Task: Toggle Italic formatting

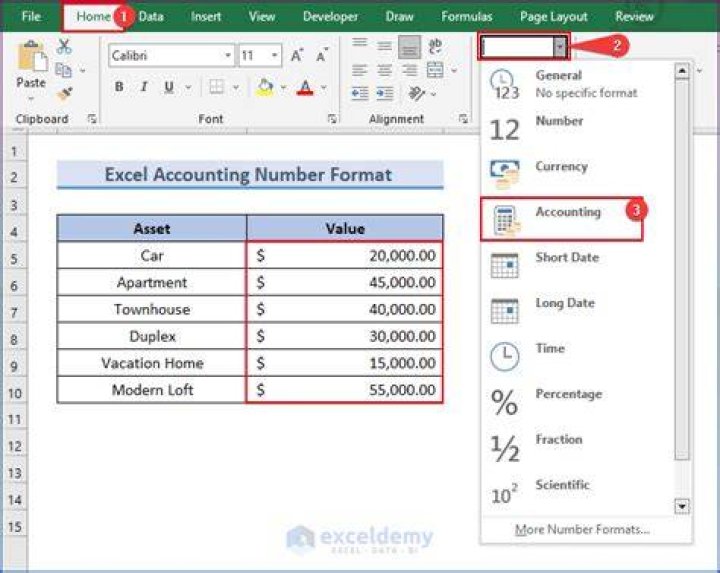Action: (144, 86)
